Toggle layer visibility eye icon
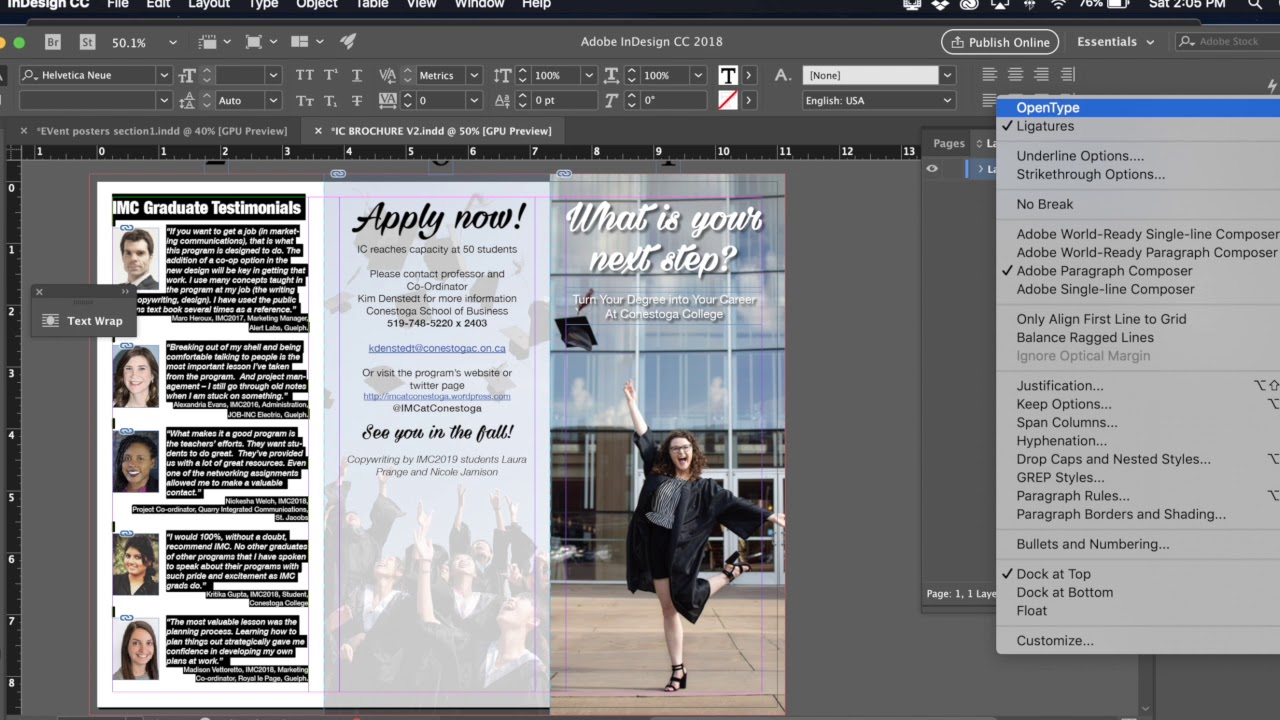1280x720 pixels. 932,169
